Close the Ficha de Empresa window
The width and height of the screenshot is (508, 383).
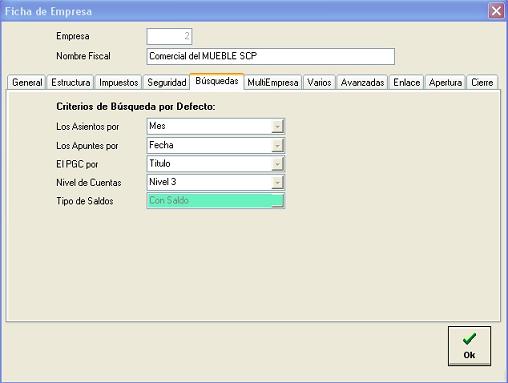click(496, 11)
